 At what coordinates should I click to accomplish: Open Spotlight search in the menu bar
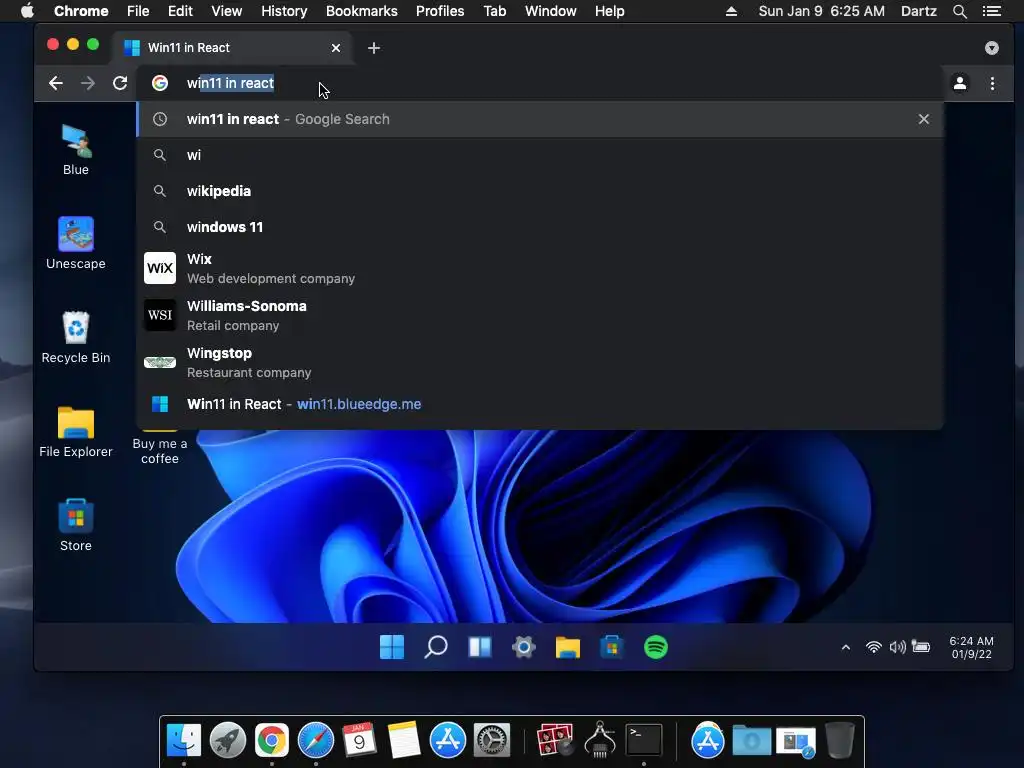point(959,11)
